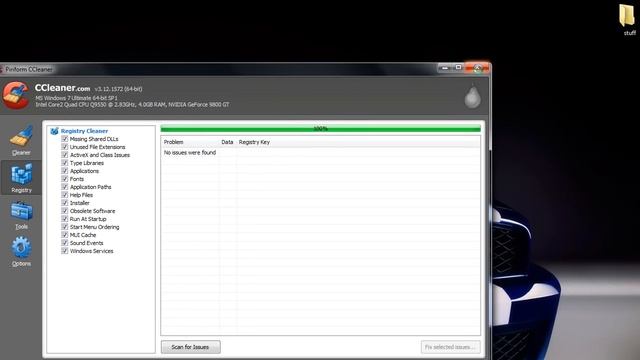Toggle the Unused File Extensions checkbox
This screenshot has height=360, width=640.
[x=64, y=147]
